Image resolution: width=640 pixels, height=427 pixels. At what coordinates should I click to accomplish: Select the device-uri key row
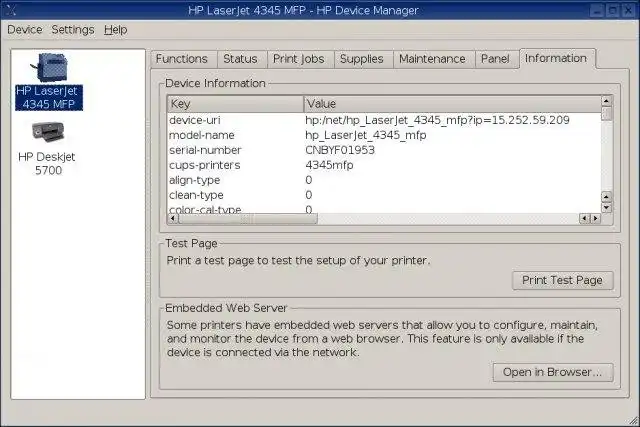coord(384,120)
